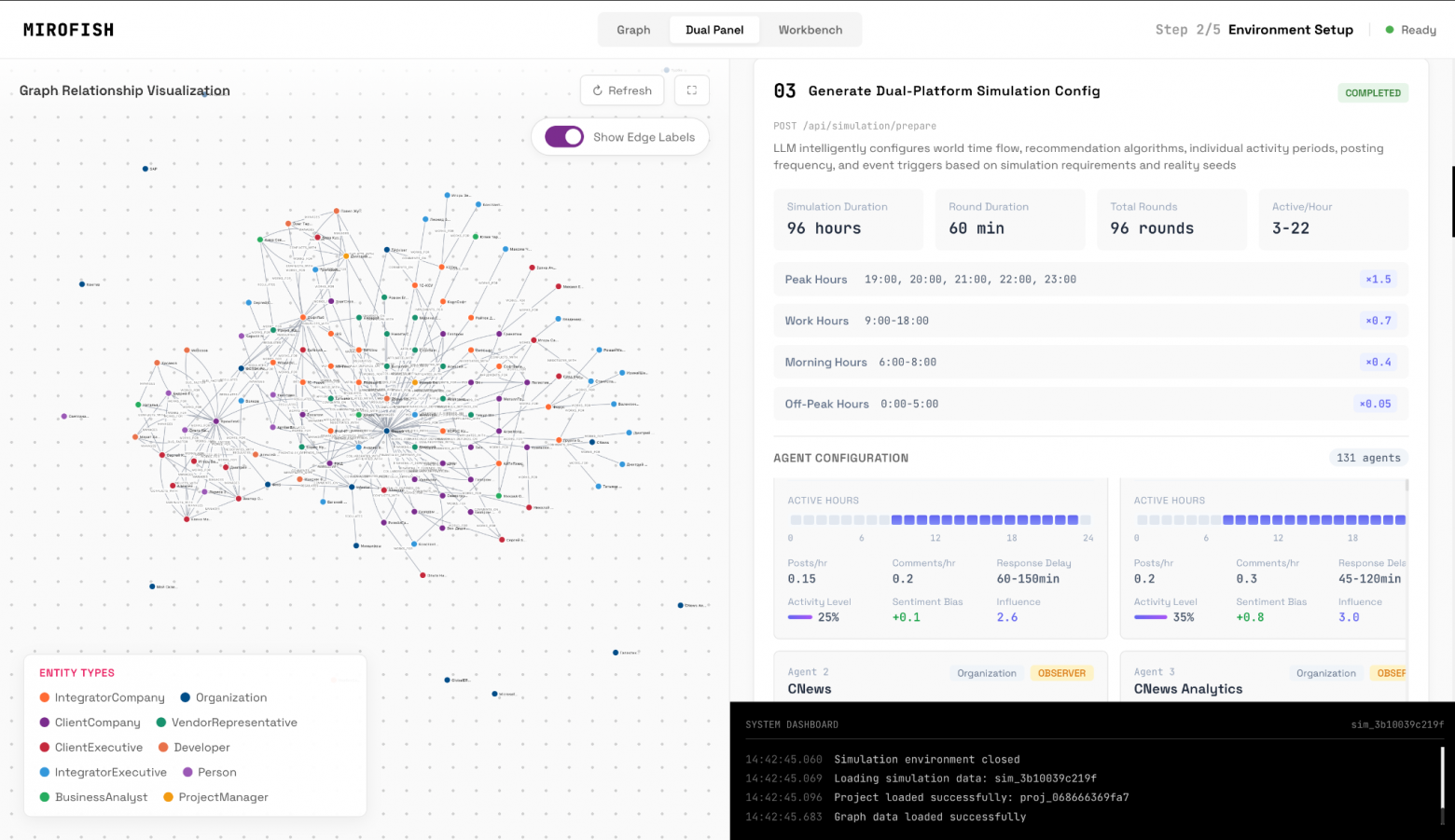Toggle the Show Edge Labels switch
Image resolution: width=1455 pixels, height=840 pixels.
(564, 137)
